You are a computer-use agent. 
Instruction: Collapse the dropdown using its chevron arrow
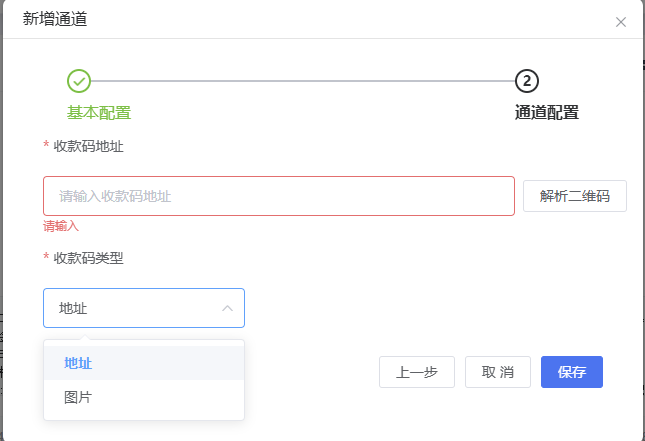[227, 308]
